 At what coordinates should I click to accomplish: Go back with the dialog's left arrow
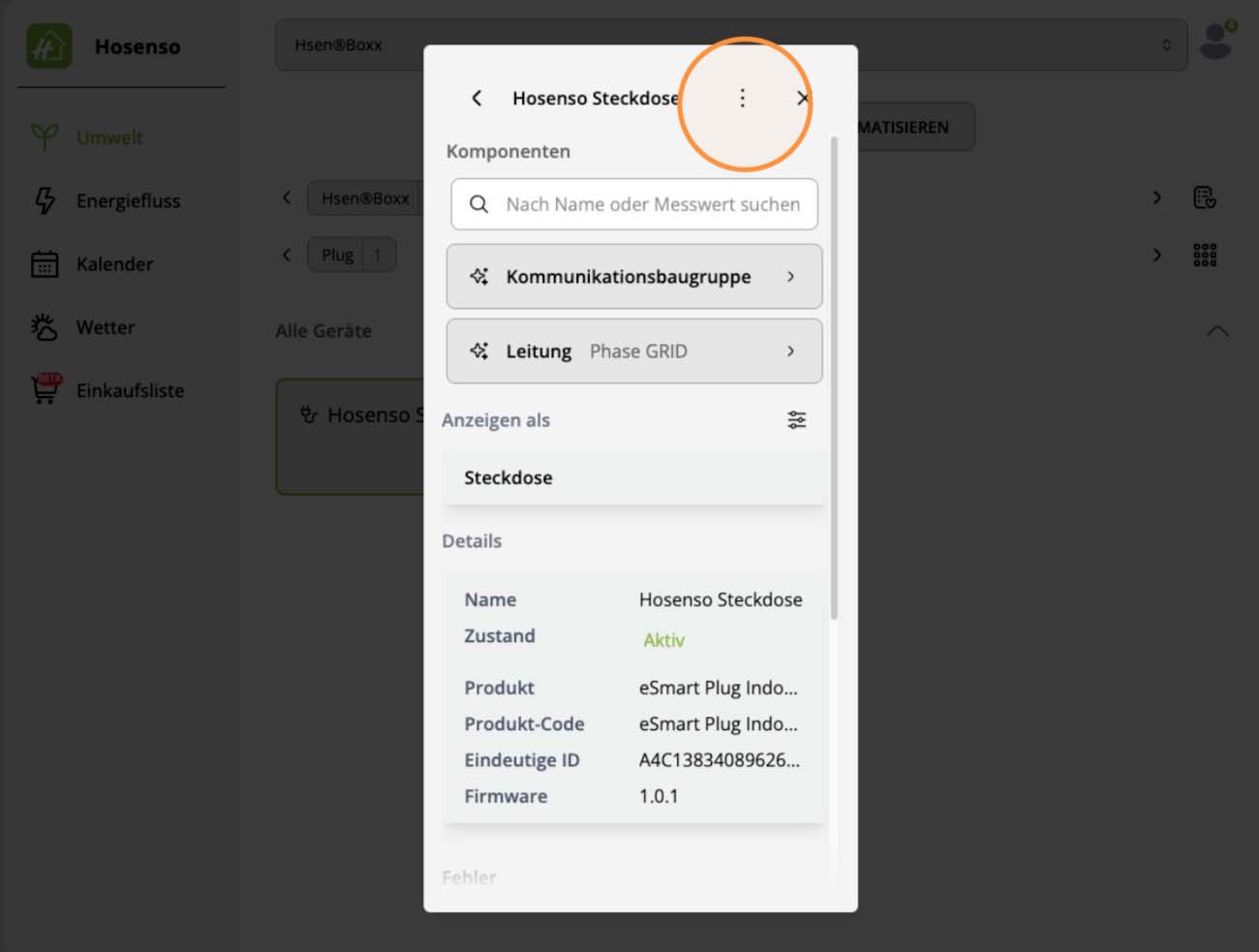coord(476,98)
